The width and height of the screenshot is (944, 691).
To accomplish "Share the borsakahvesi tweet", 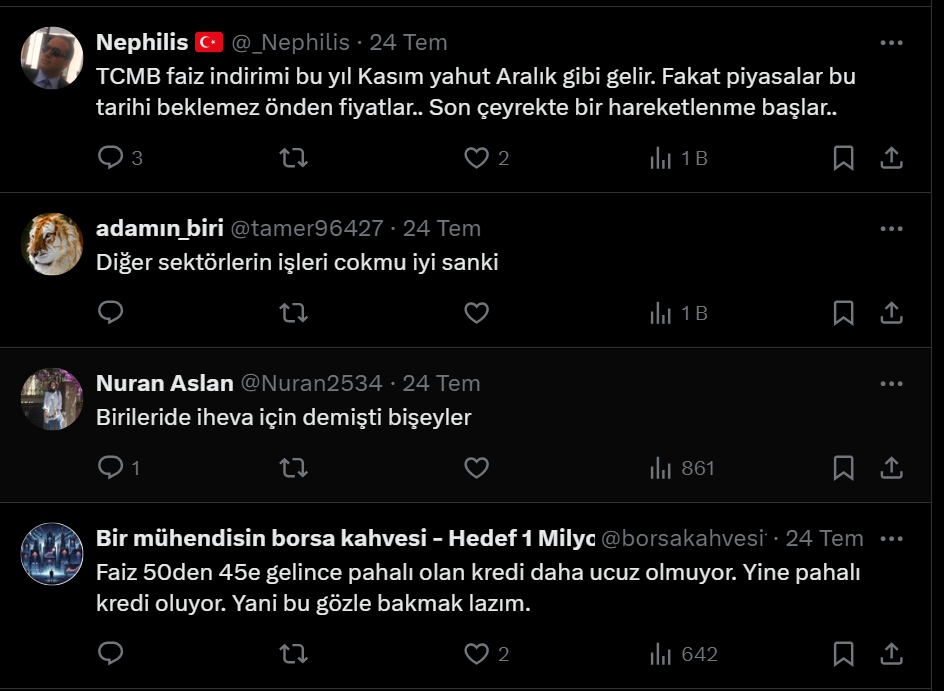I will [891, 654].
